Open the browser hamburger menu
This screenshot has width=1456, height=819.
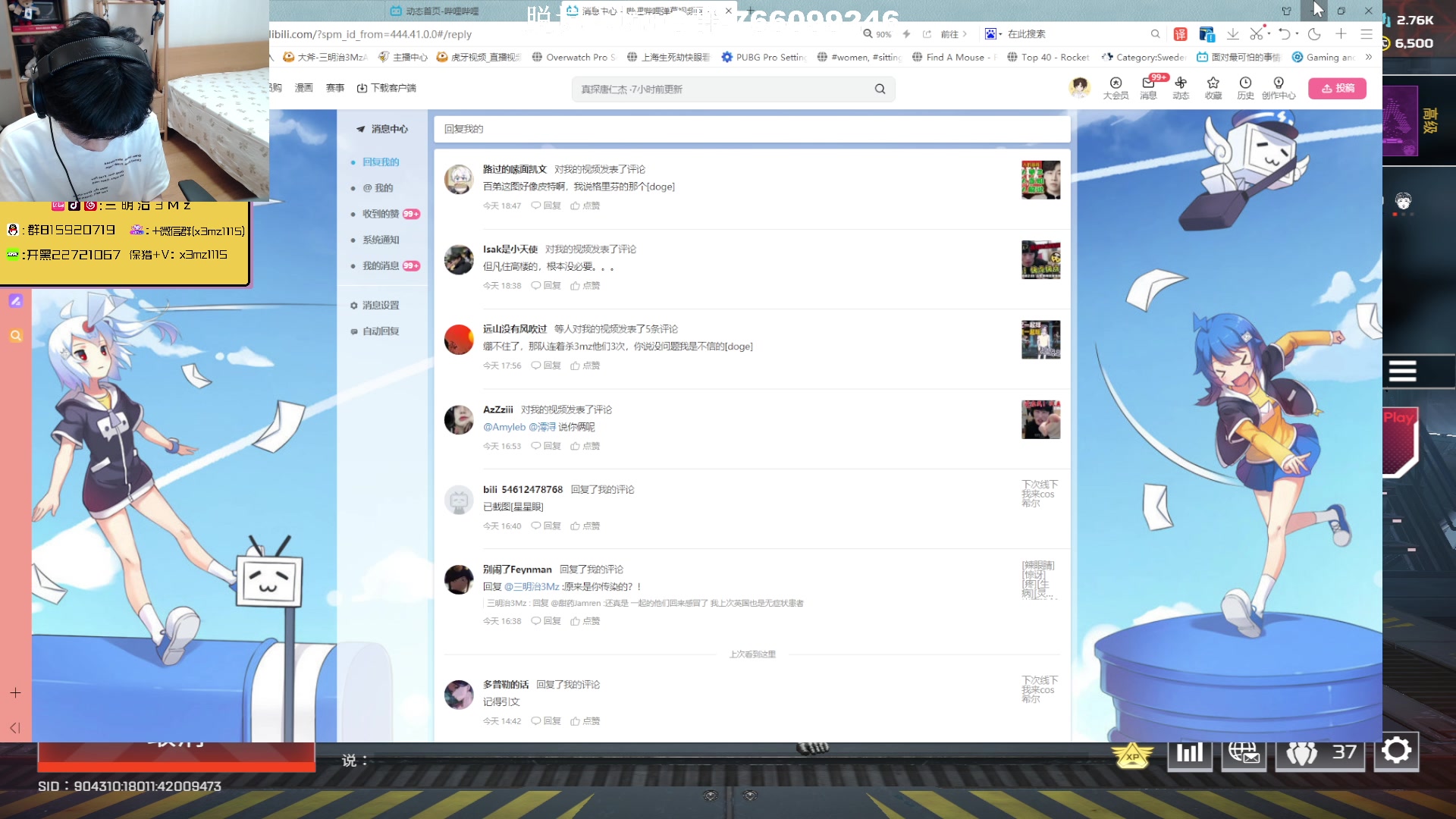pos(1367,34)
